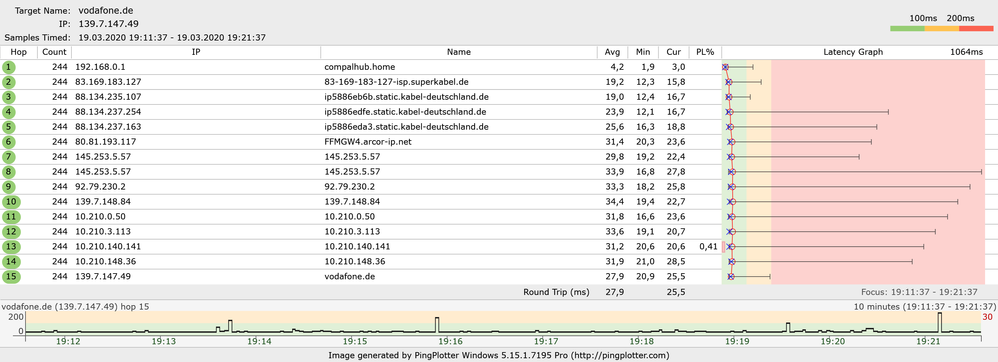Sort by the Hop column header
This screenshot has height=362, width=998.
19,52
